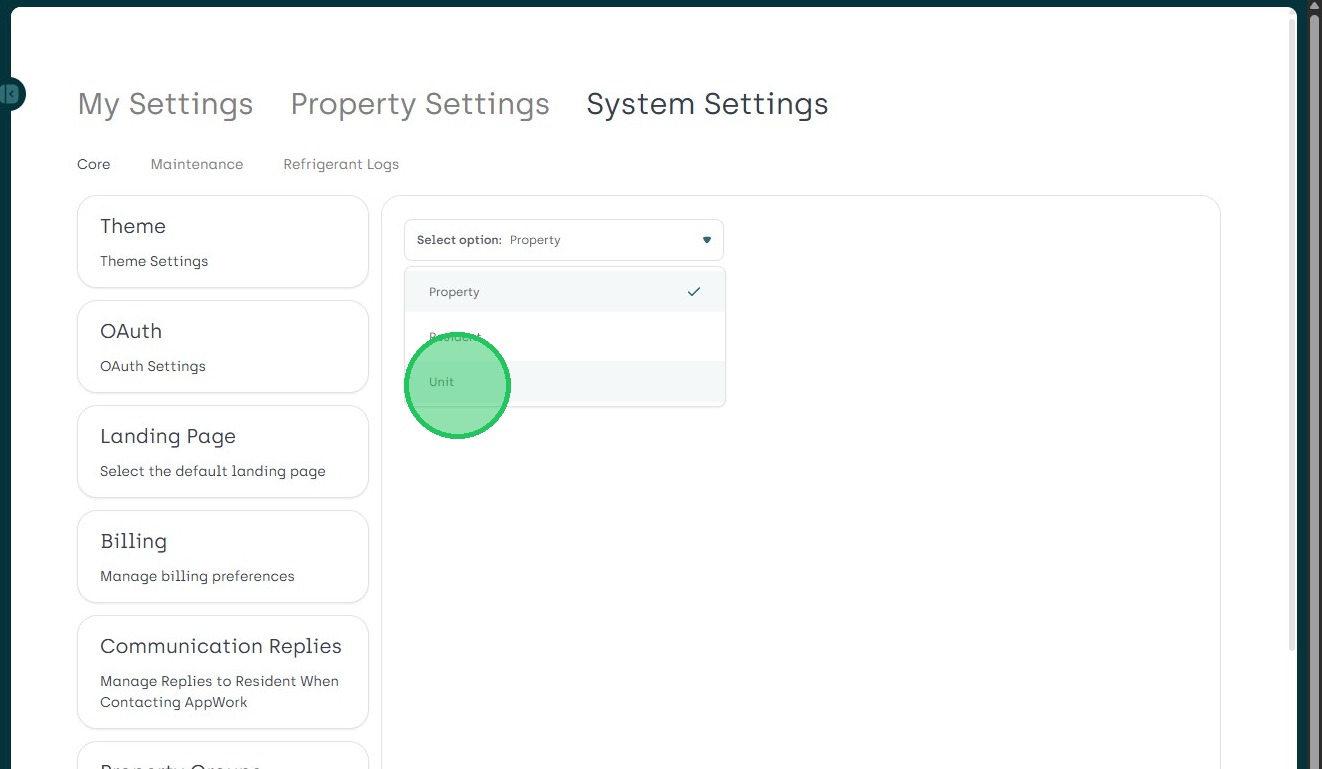Open the Communication Replies card
The image size is (1322, 769).
coord(223,672)
